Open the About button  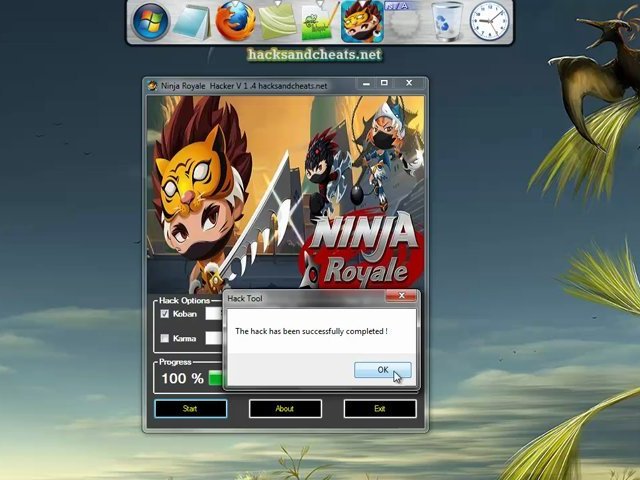[285, 408]
